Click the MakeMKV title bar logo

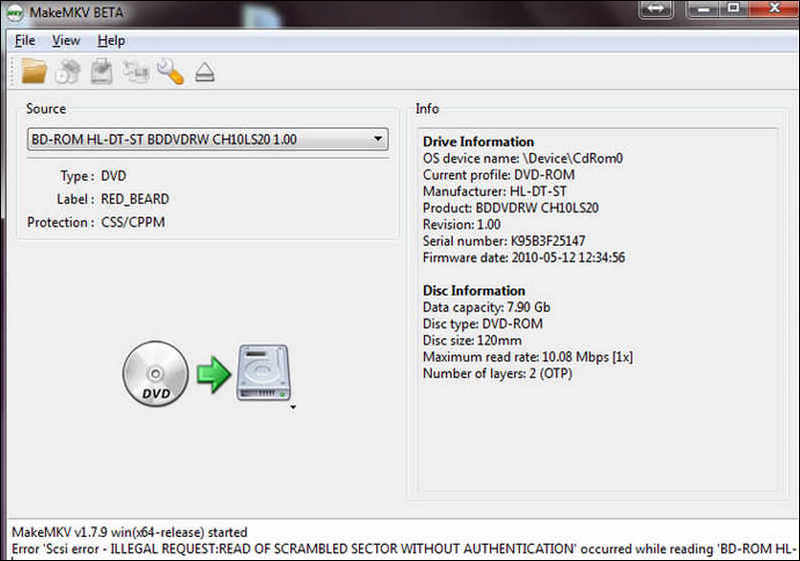point(14,12)
